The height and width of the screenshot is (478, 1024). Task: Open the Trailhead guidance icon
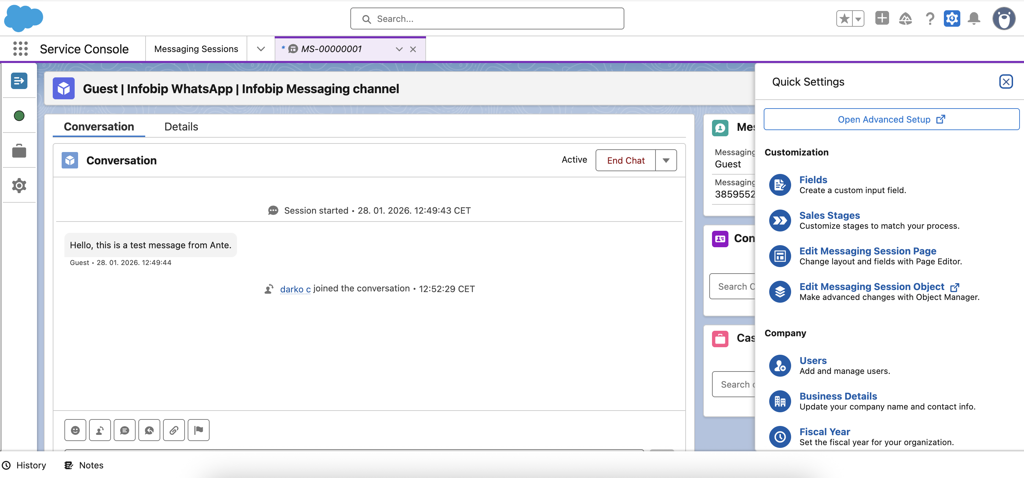tap(906, 19)
